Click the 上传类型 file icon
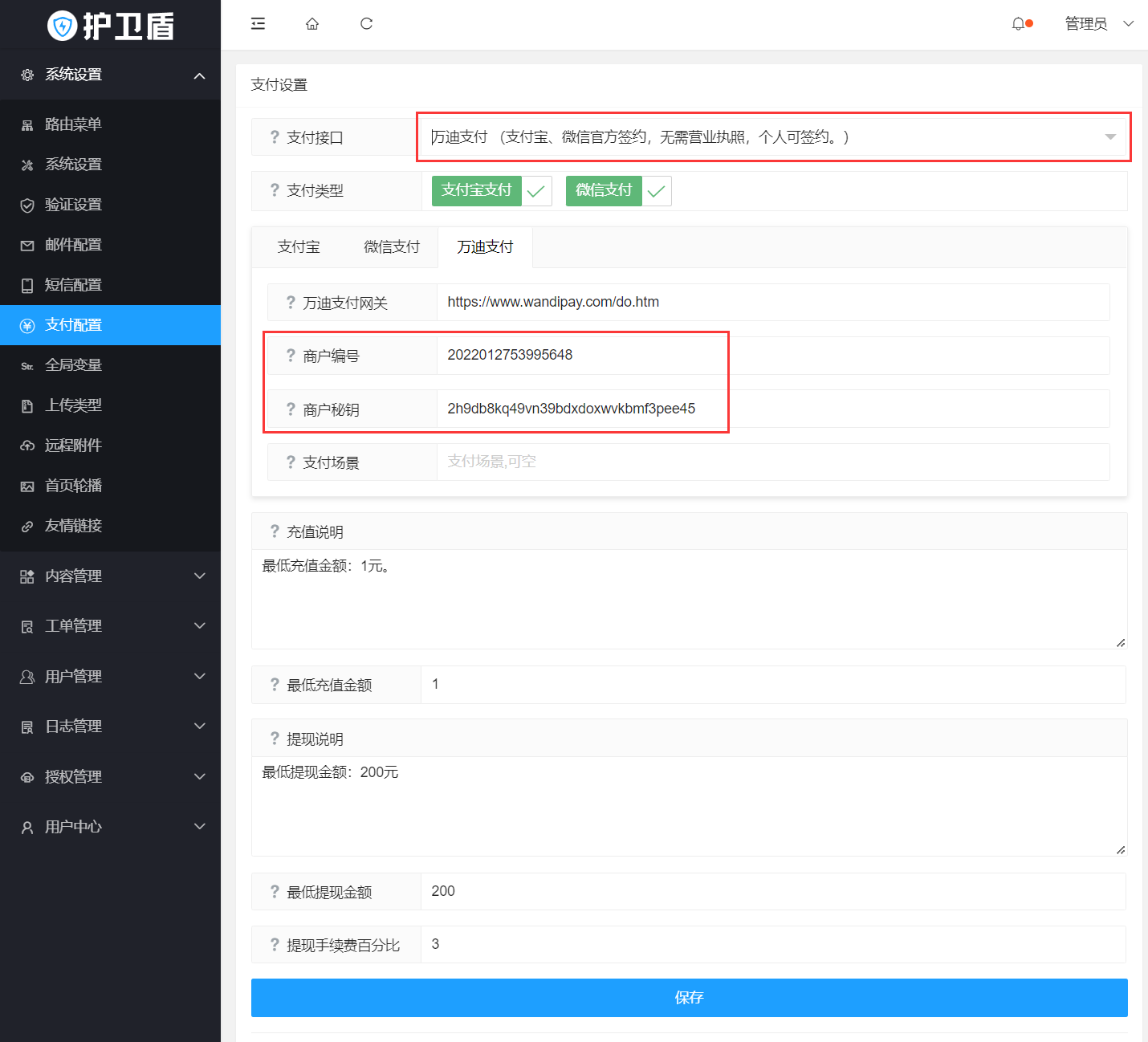Viewport: 1148px width, 1042px height. click(27, 405)
